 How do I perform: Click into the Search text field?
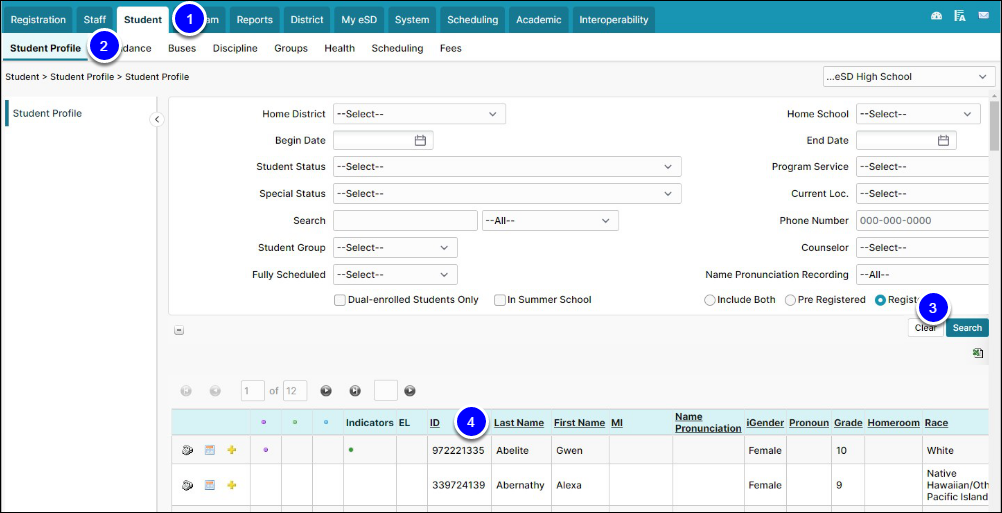[x=405, y=220]
